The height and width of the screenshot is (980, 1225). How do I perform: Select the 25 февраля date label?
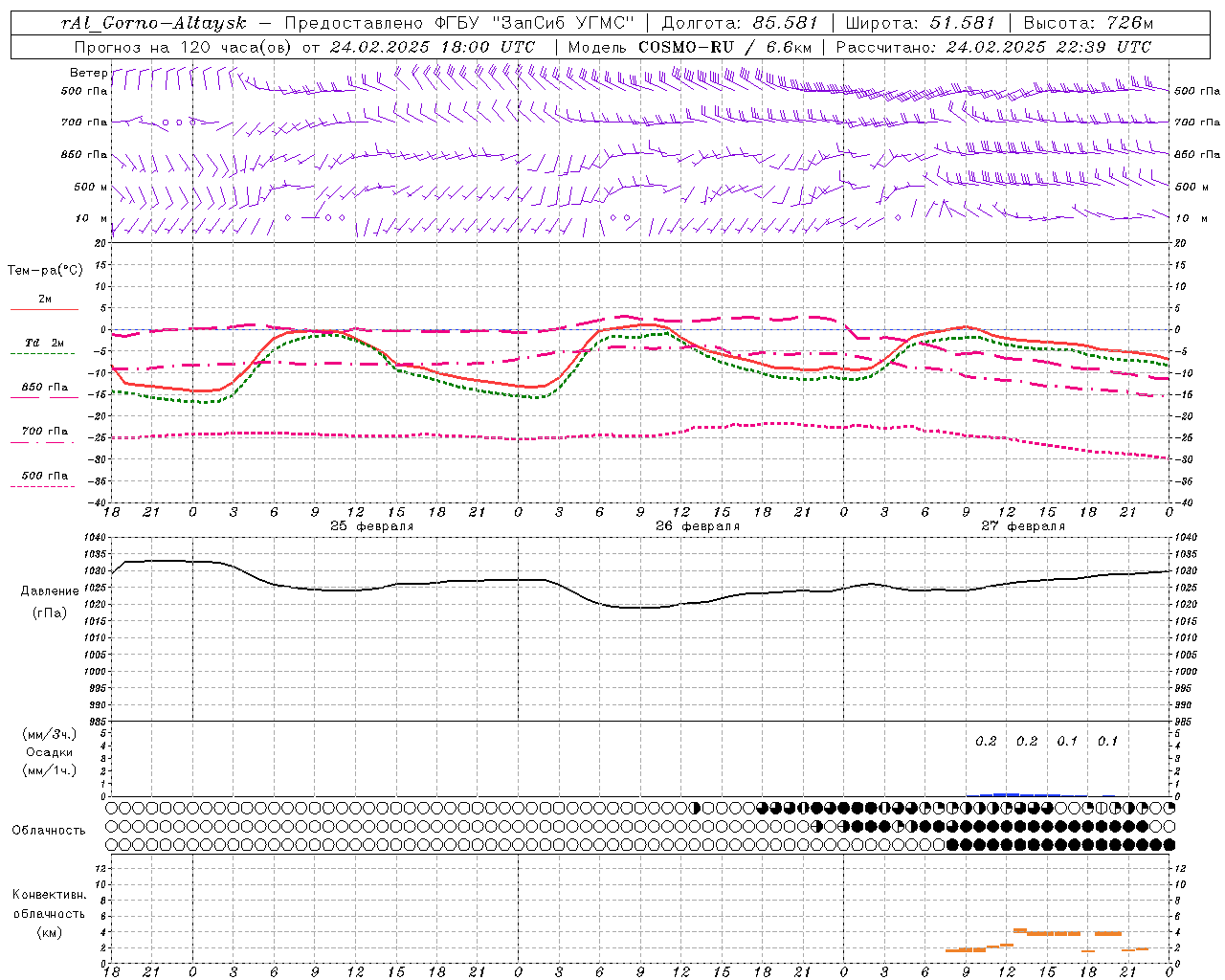point(372,526)
